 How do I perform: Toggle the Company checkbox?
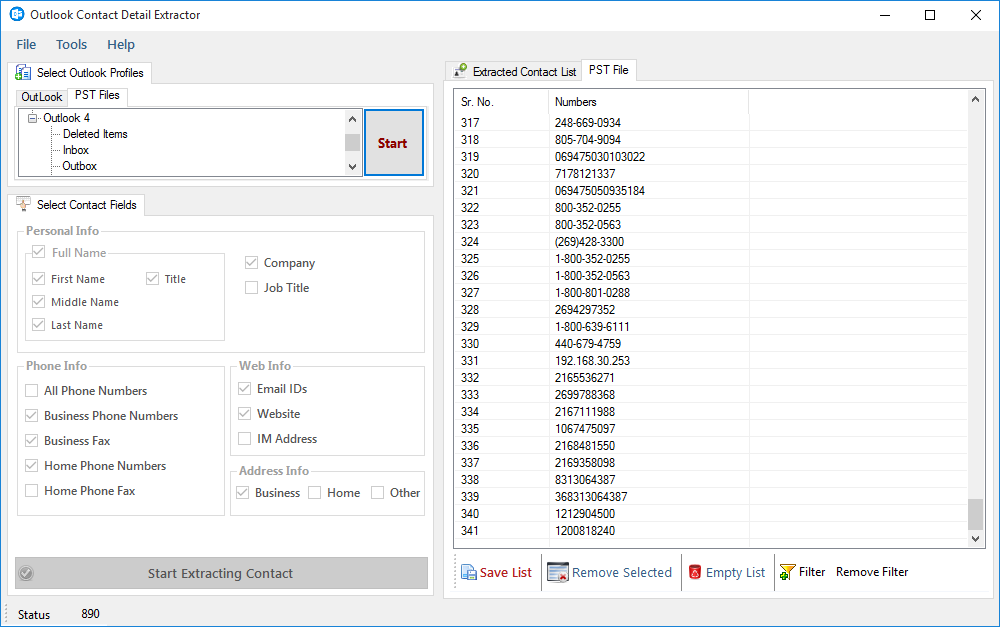pyautogui.click(x=251, y=263)
